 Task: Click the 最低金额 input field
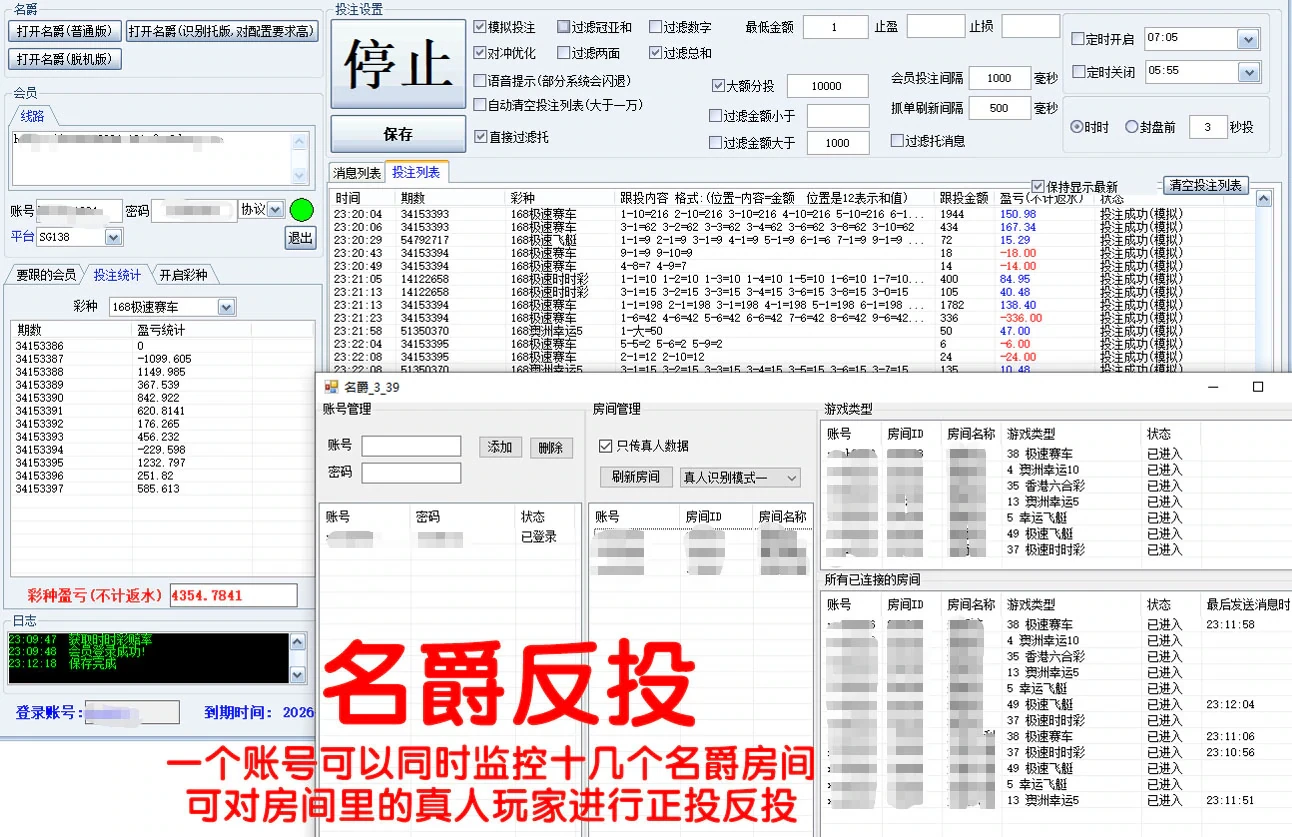click(x=834, y=27)
